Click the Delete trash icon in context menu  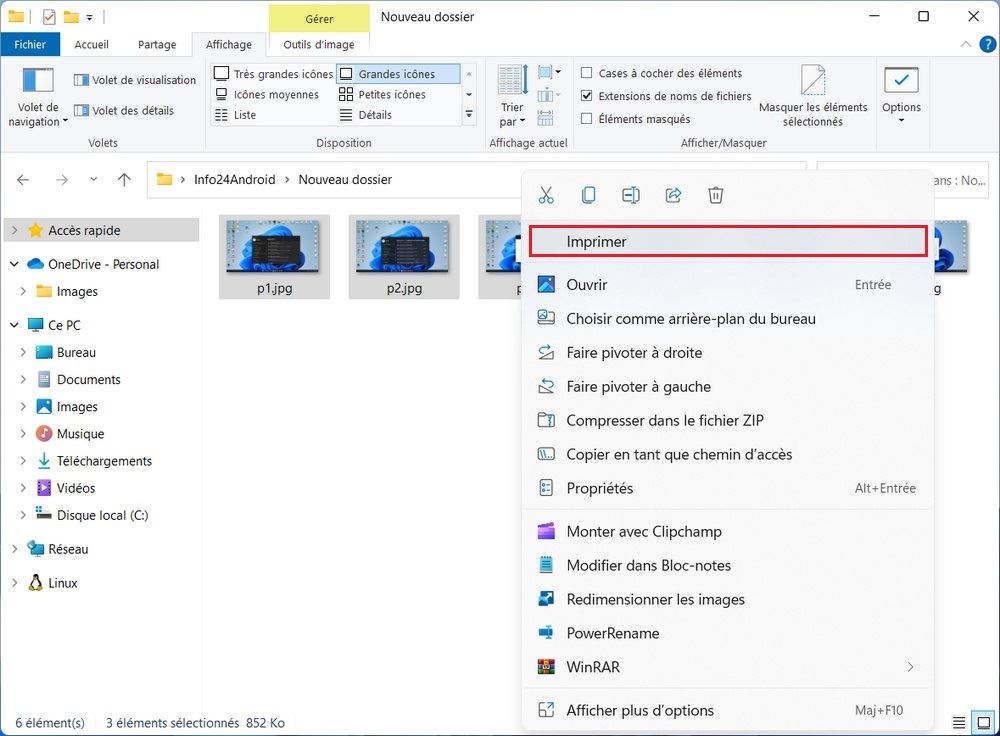pos(716,196)
